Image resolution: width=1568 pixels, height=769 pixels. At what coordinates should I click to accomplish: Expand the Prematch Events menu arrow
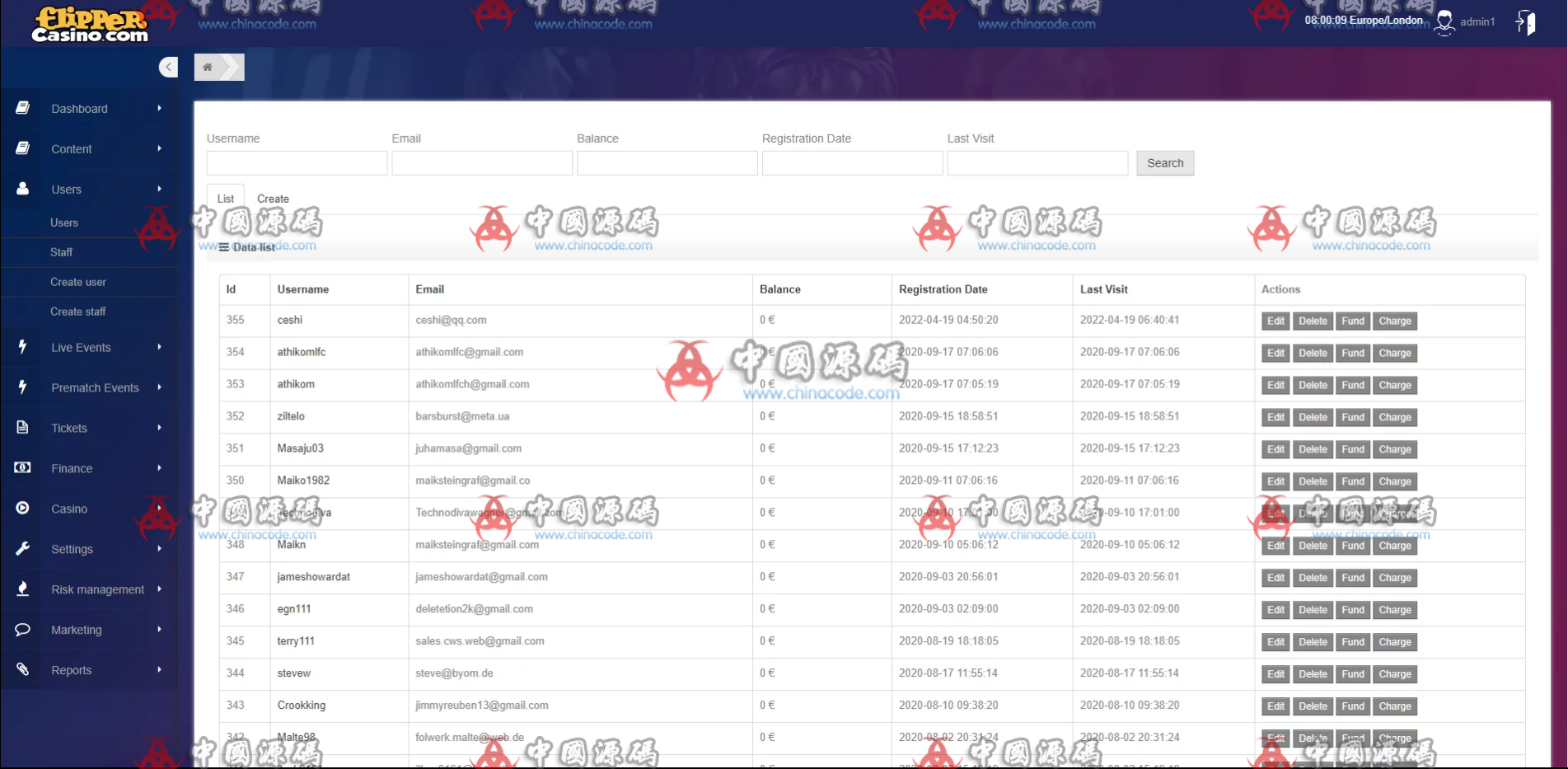tap(160, 387)
